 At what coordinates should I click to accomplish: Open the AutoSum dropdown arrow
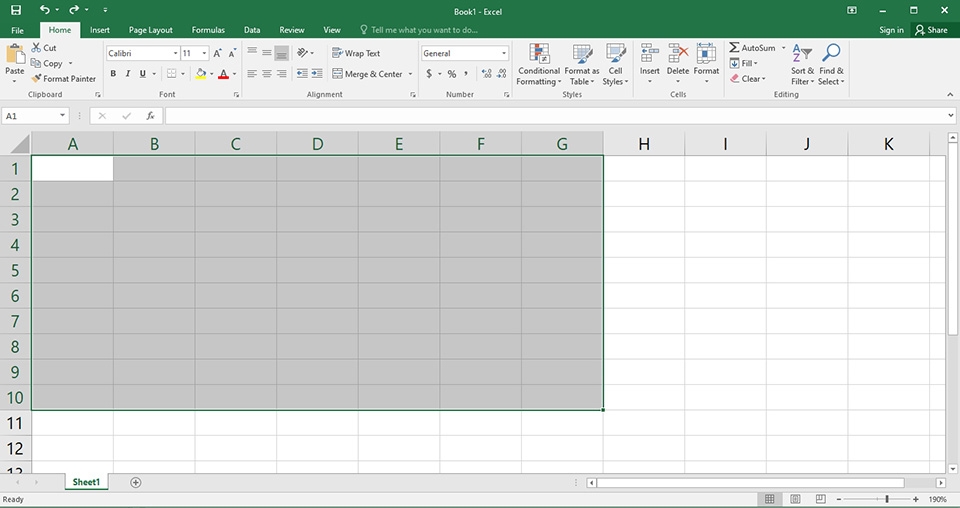783,48
